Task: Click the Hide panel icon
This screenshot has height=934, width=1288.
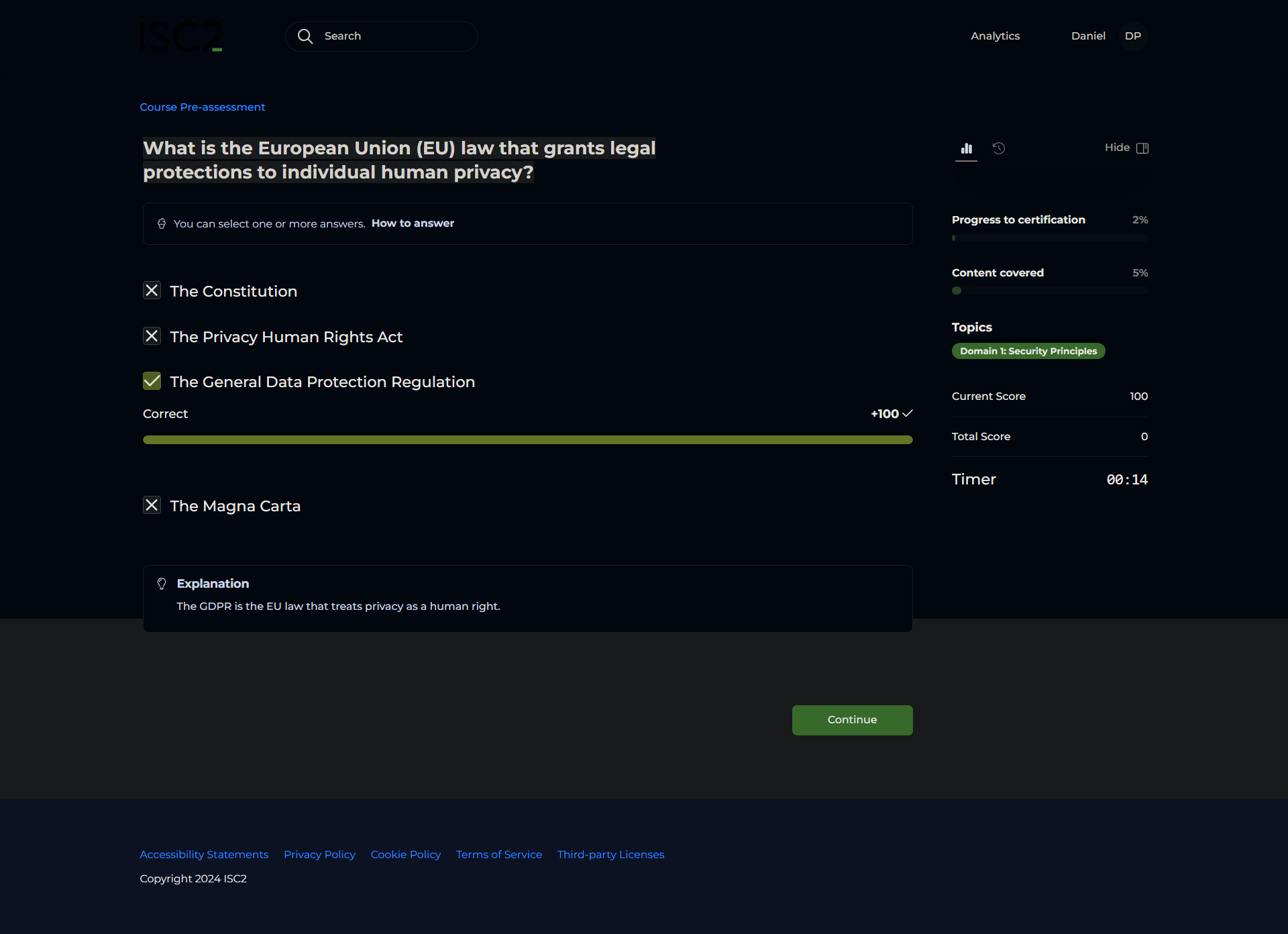Action: (x=1142, y=148)
